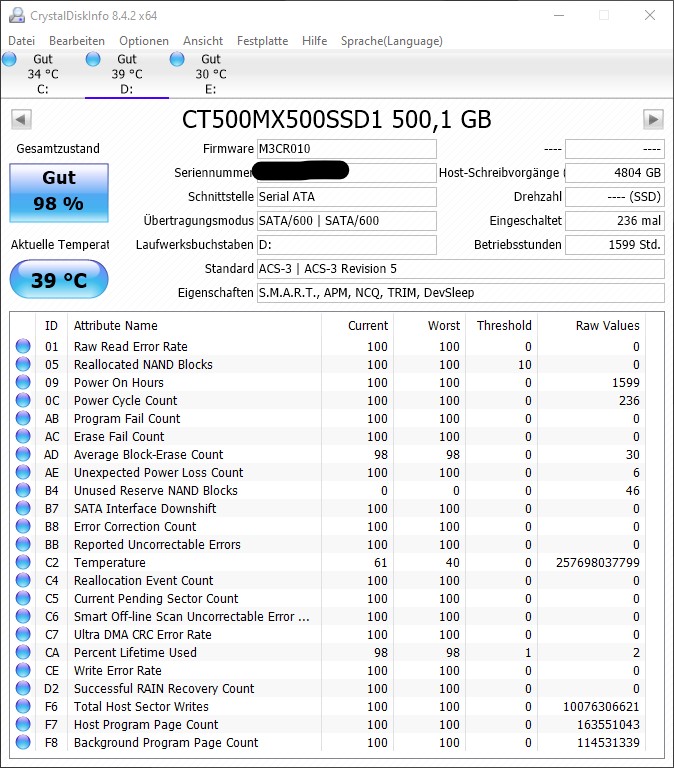Click status icon of Ultra DMA CRC Error Rate
The height and width of the screenshot is (768, 674).
[23, 634]
